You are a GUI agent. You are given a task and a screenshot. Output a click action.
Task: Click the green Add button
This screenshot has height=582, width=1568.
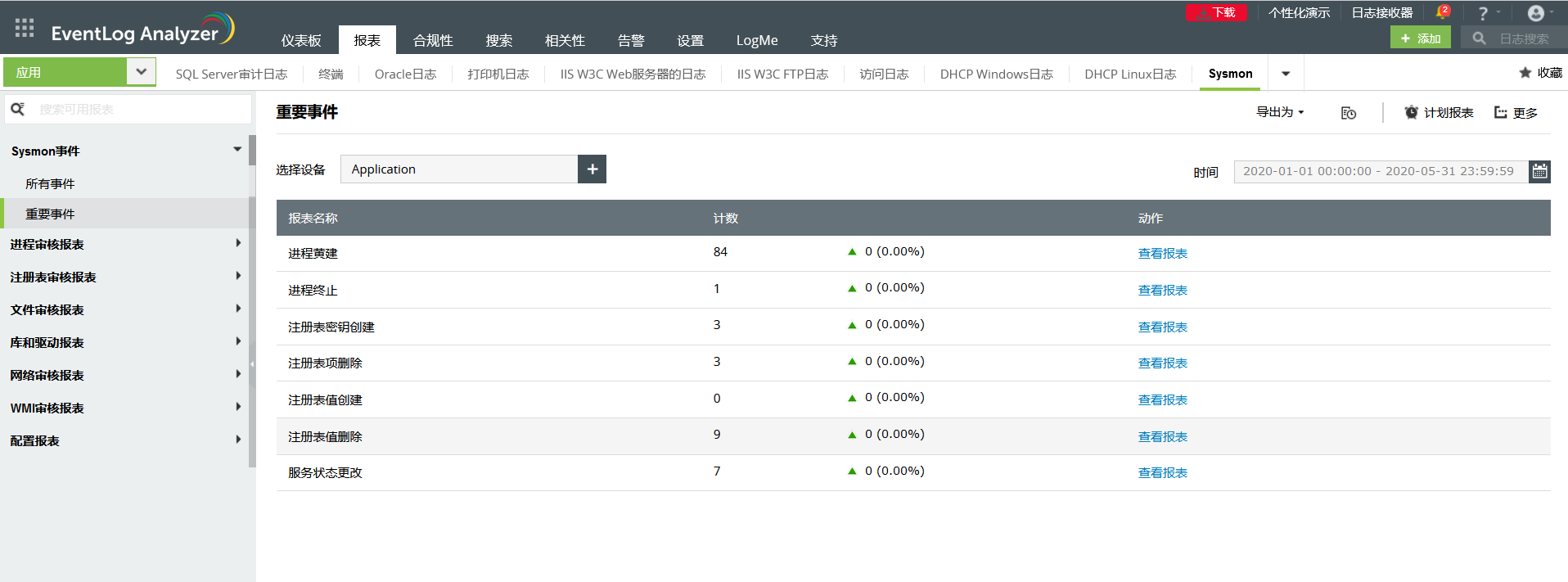(1421, 38)
